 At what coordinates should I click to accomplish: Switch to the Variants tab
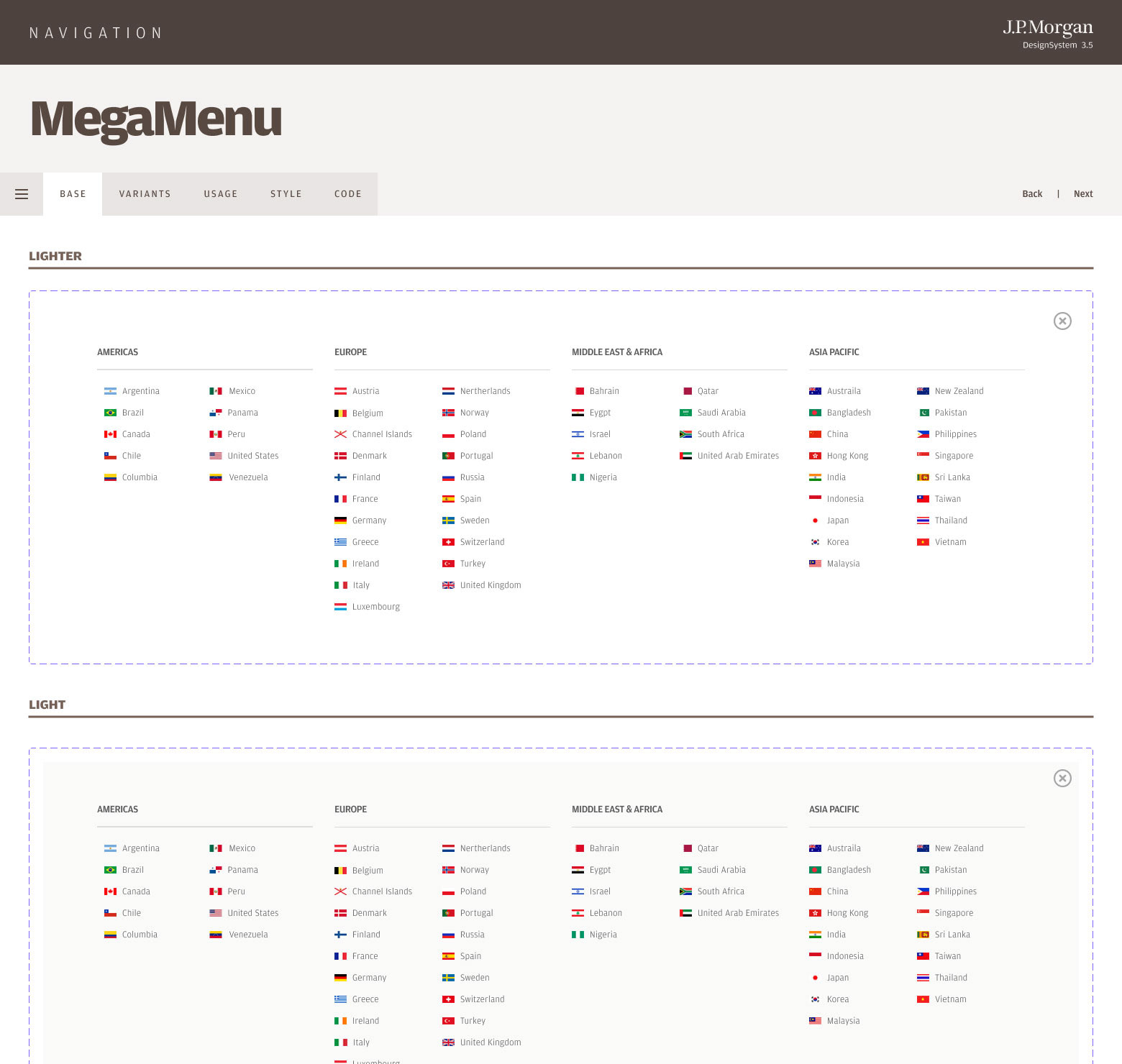(145, 194)
